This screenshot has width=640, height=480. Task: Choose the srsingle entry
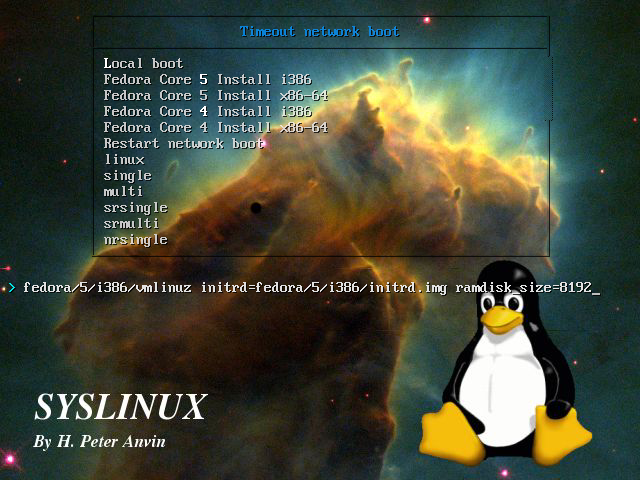click(136, 208)
